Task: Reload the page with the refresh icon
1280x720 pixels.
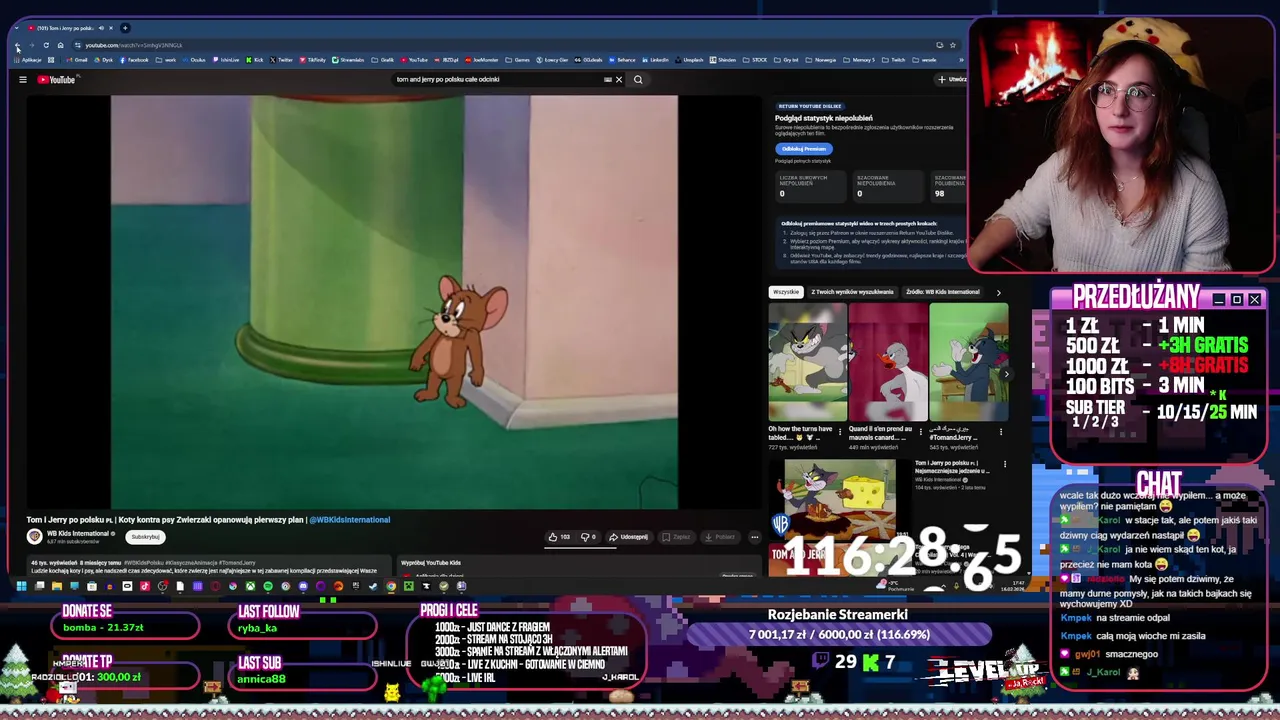Action: tap(45, 45)
